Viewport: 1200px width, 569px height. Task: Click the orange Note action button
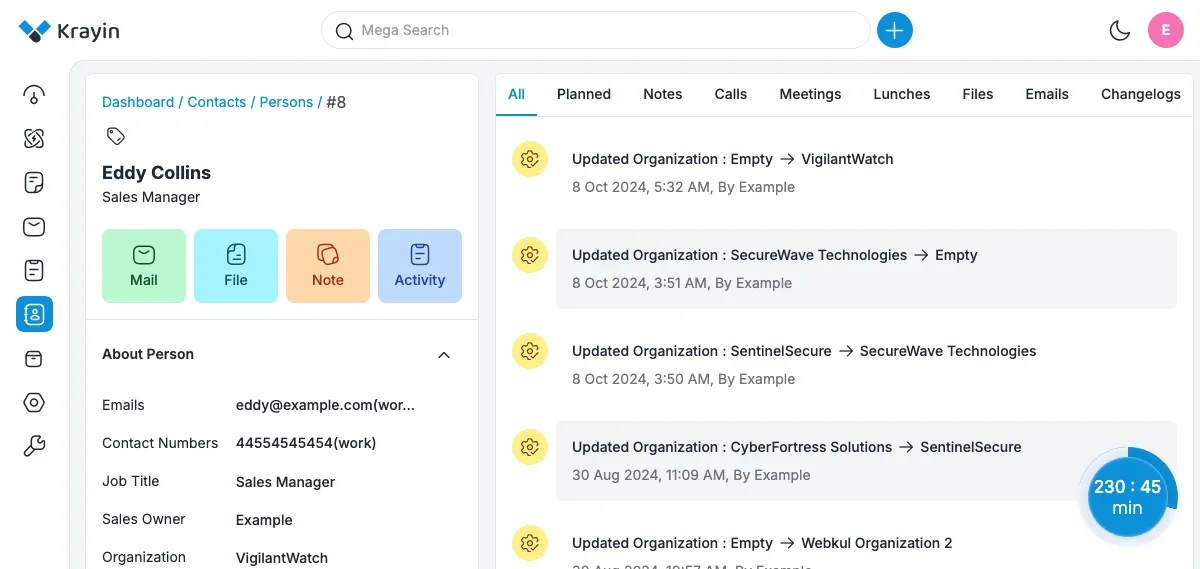pyautogui.click(x=328, y=266)
